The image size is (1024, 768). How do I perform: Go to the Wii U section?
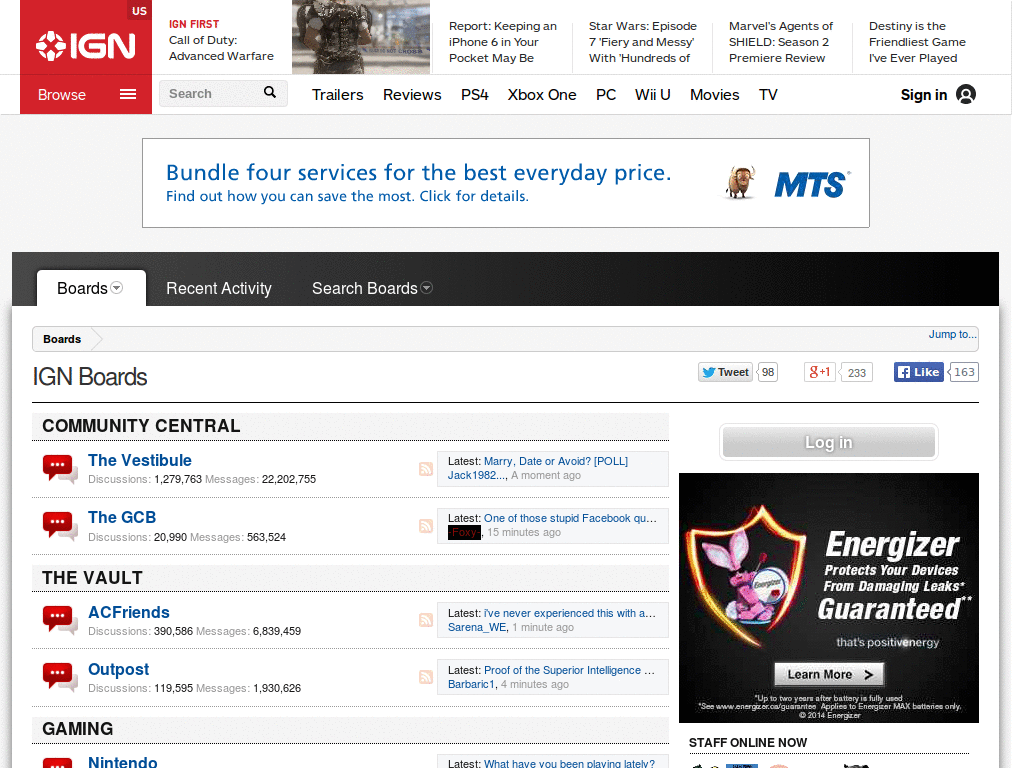(x=652, y=95)
